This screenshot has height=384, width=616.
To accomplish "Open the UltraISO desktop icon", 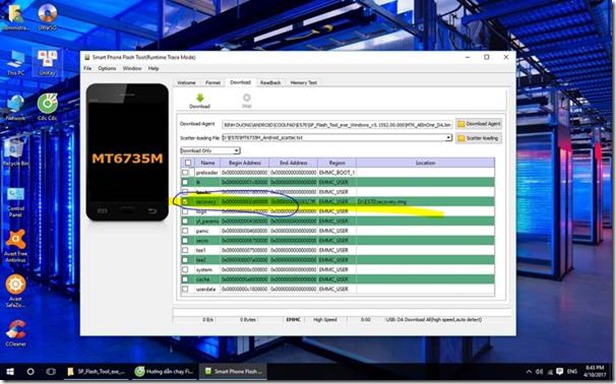I will [x=47, y=17].
